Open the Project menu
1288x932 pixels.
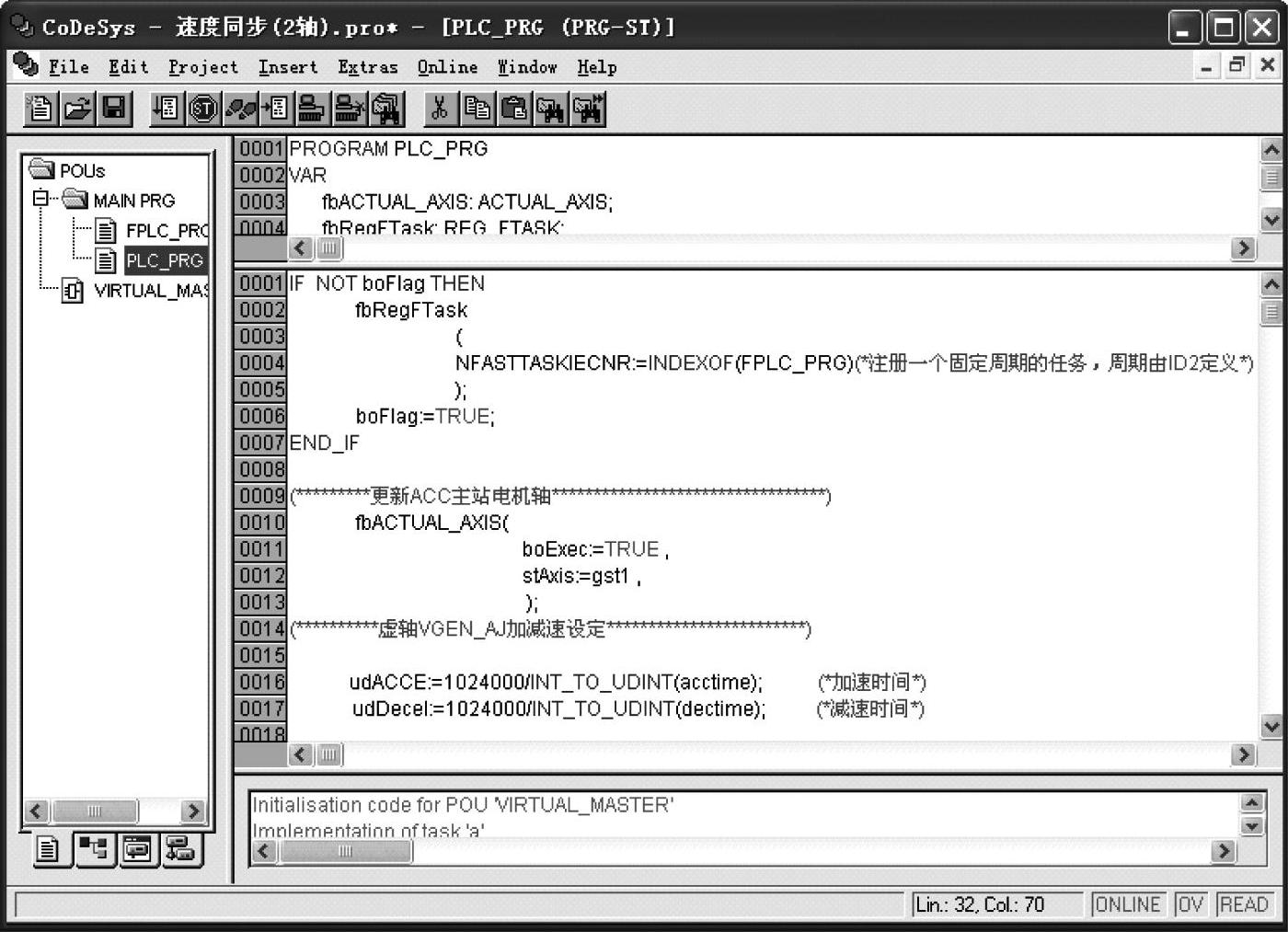coord(203,67)
